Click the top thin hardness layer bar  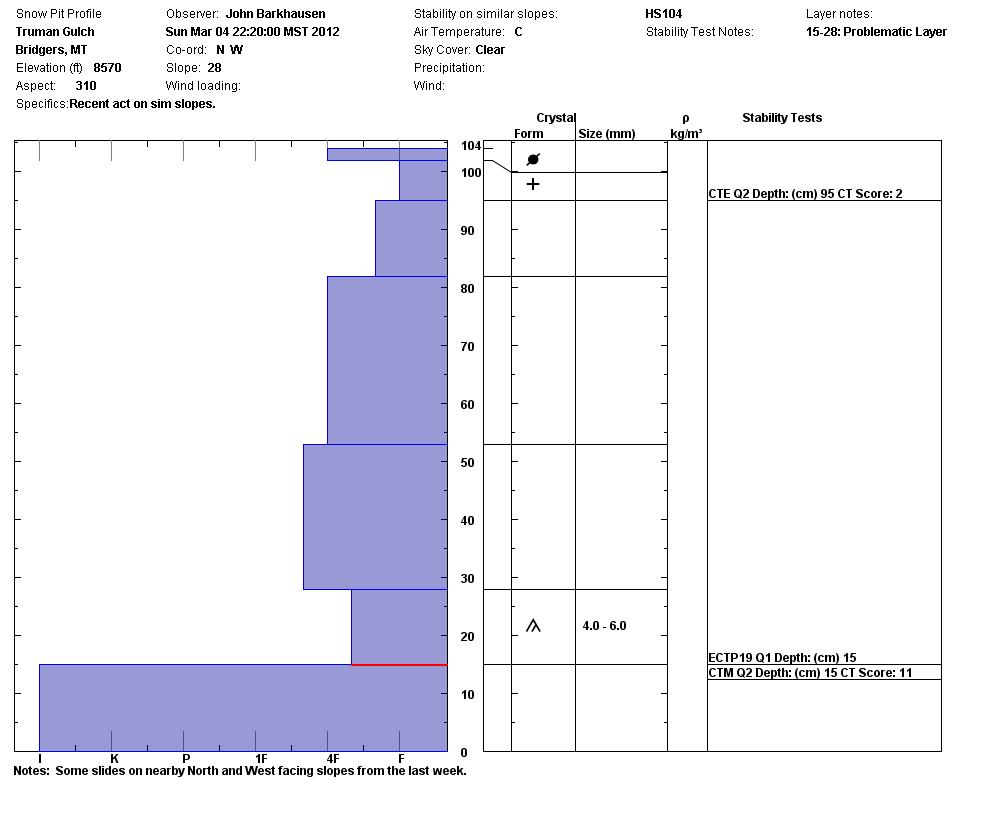[387, 154]
